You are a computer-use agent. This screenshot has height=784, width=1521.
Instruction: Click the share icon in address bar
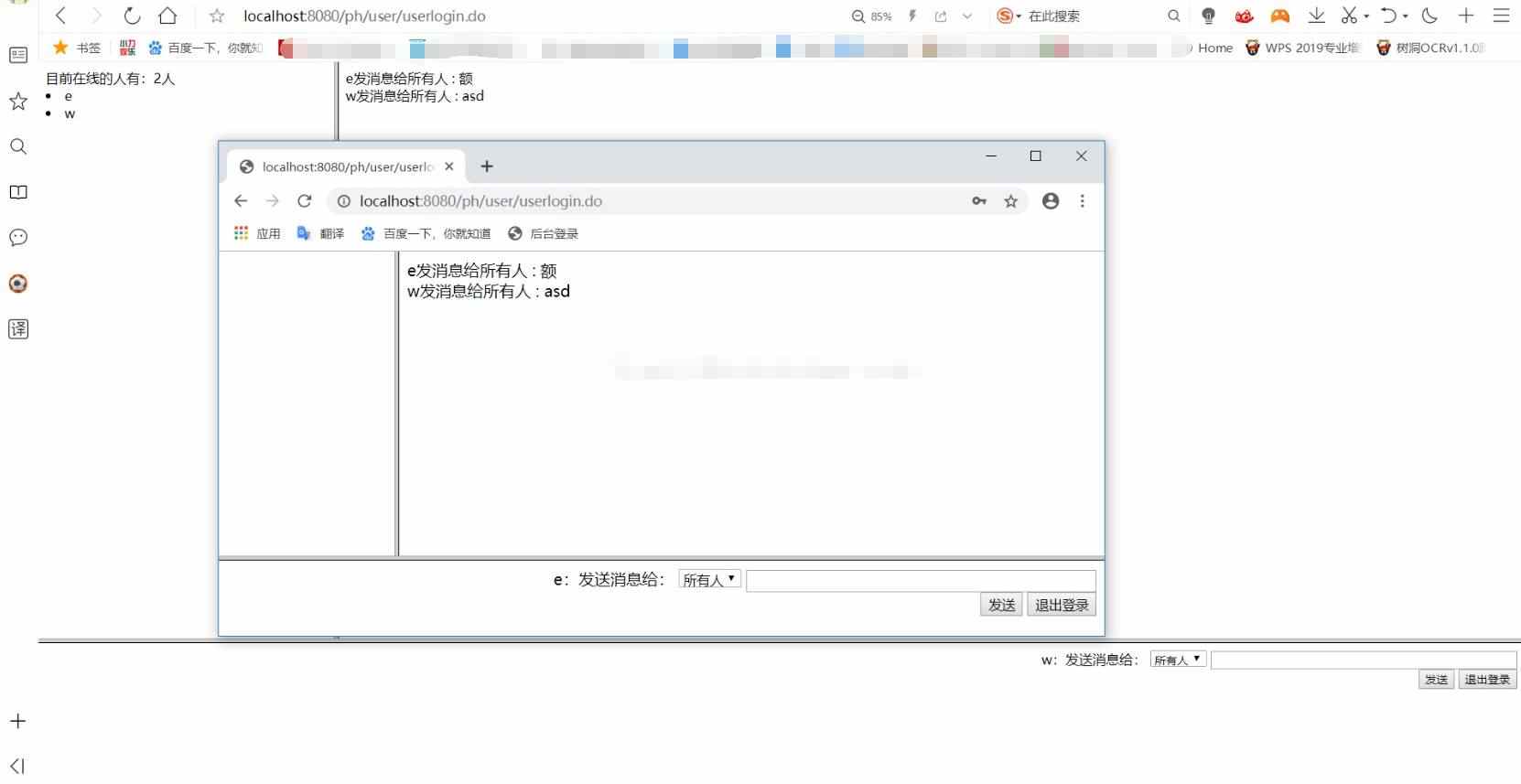pyautogui.click(x=940, y=16)
